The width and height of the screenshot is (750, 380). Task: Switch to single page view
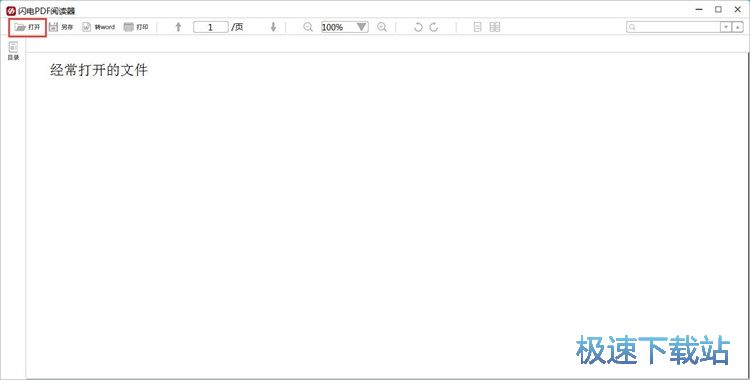(477, 27)
